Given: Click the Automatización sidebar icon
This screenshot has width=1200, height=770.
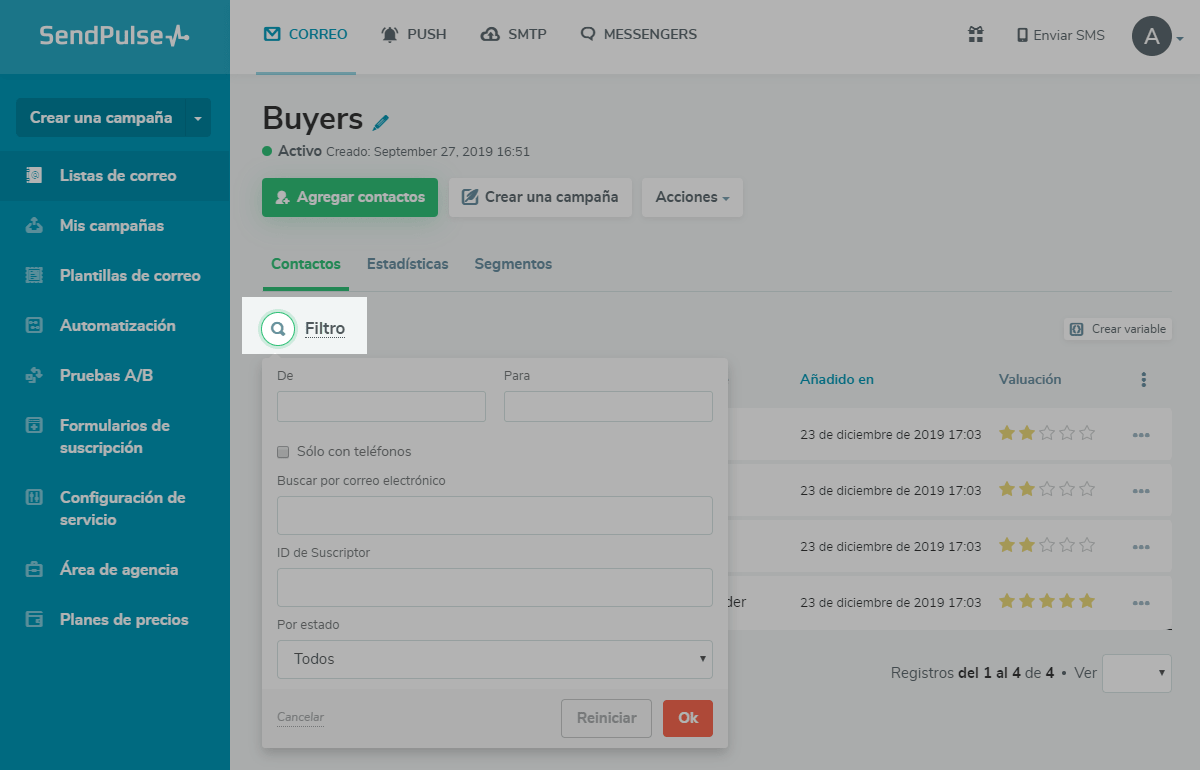Looking at the screenshot, I should (x=34, y=325).
